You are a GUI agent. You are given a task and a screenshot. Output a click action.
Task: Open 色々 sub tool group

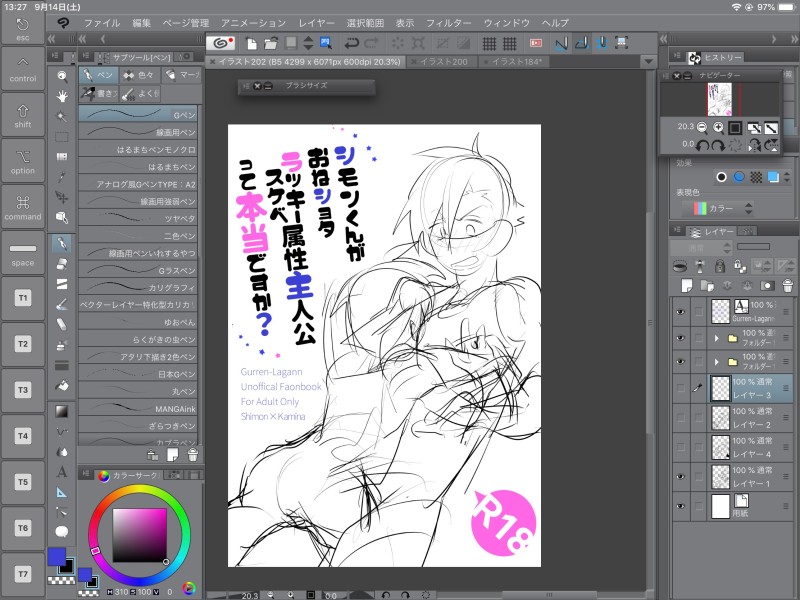[139, 75]
